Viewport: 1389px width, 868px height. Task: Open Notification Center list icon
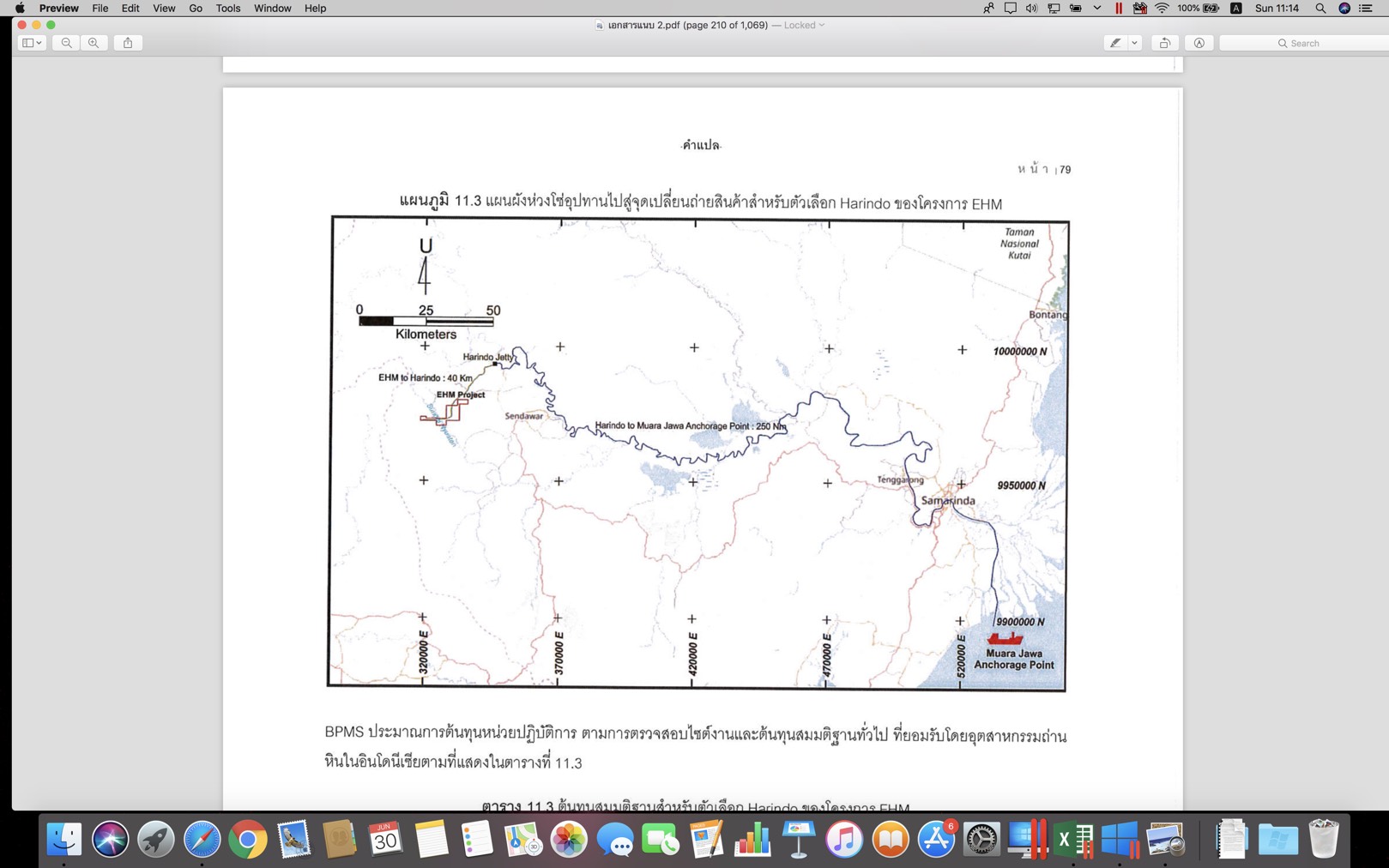[x=1366, y=8]
